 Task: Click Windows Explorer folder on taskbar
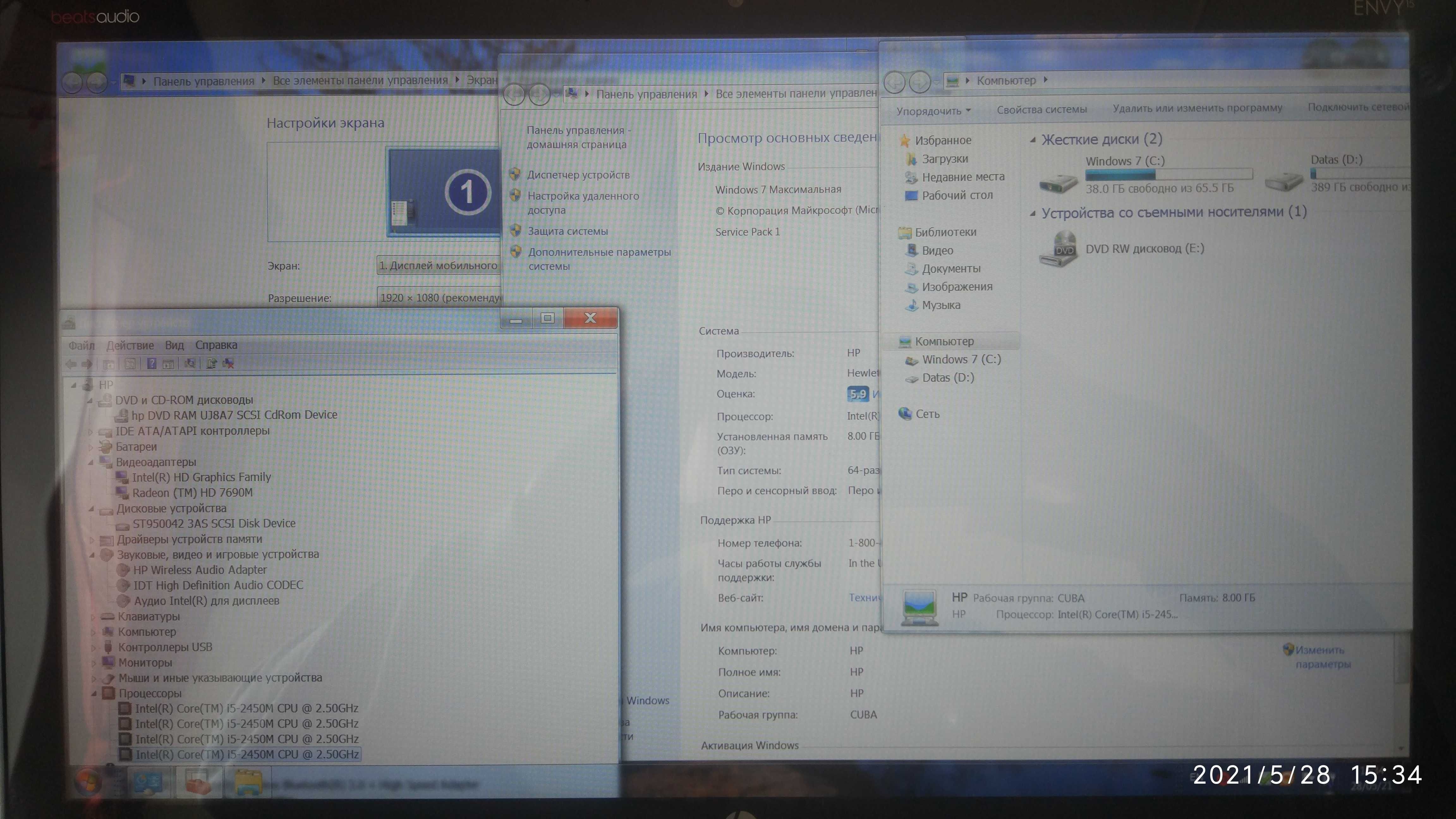(248, 783)
